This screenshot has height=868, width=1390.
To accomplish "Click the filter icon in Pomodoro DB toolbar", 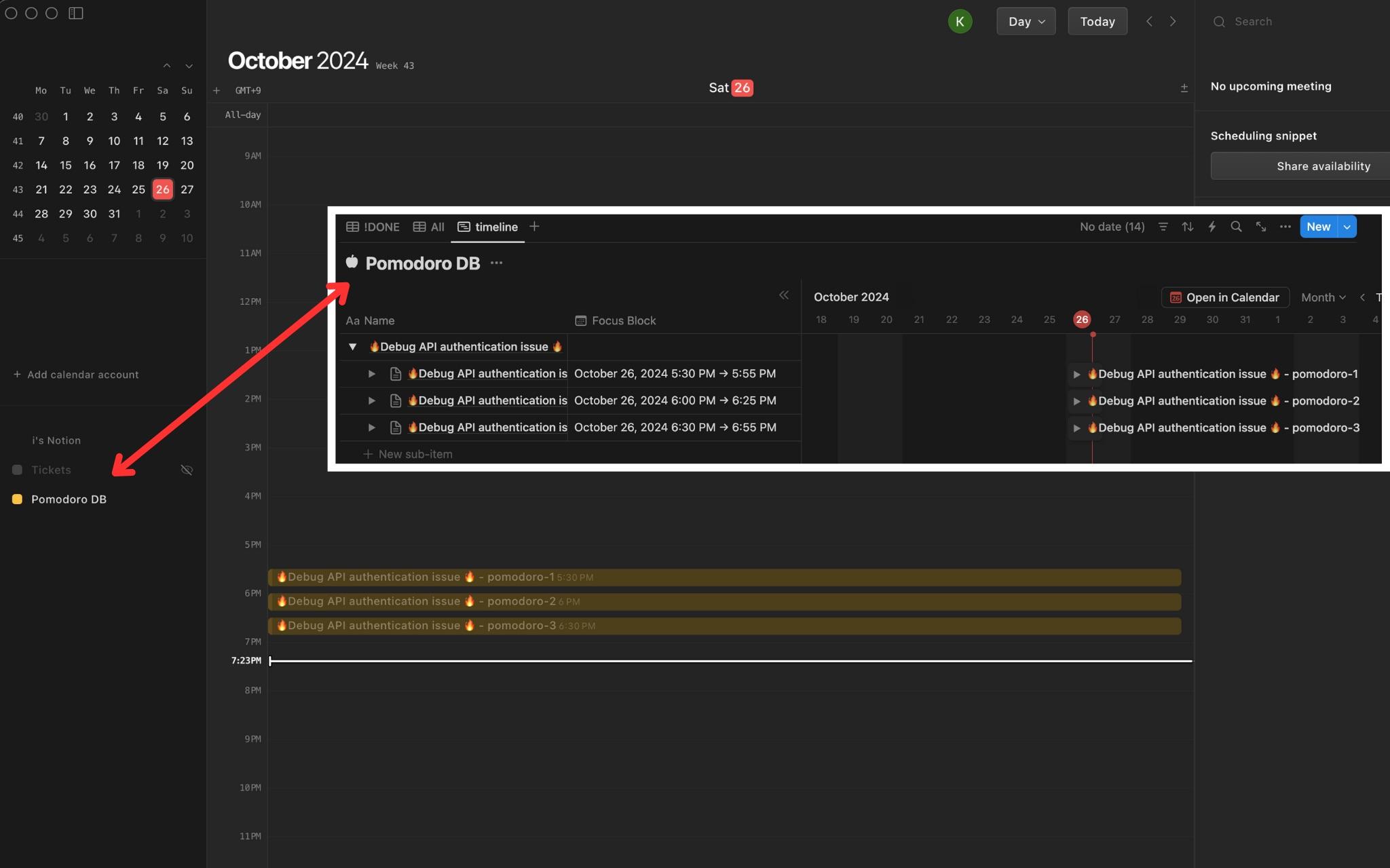I will coord(1163,227).
